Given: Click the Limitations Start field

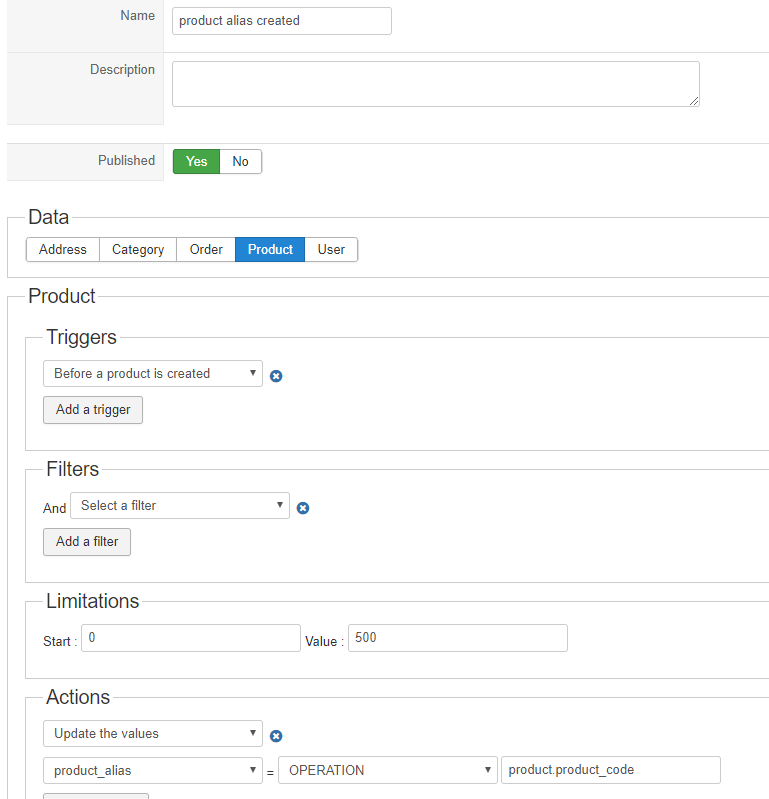Looking at the screenshot, I should (190, 638).
